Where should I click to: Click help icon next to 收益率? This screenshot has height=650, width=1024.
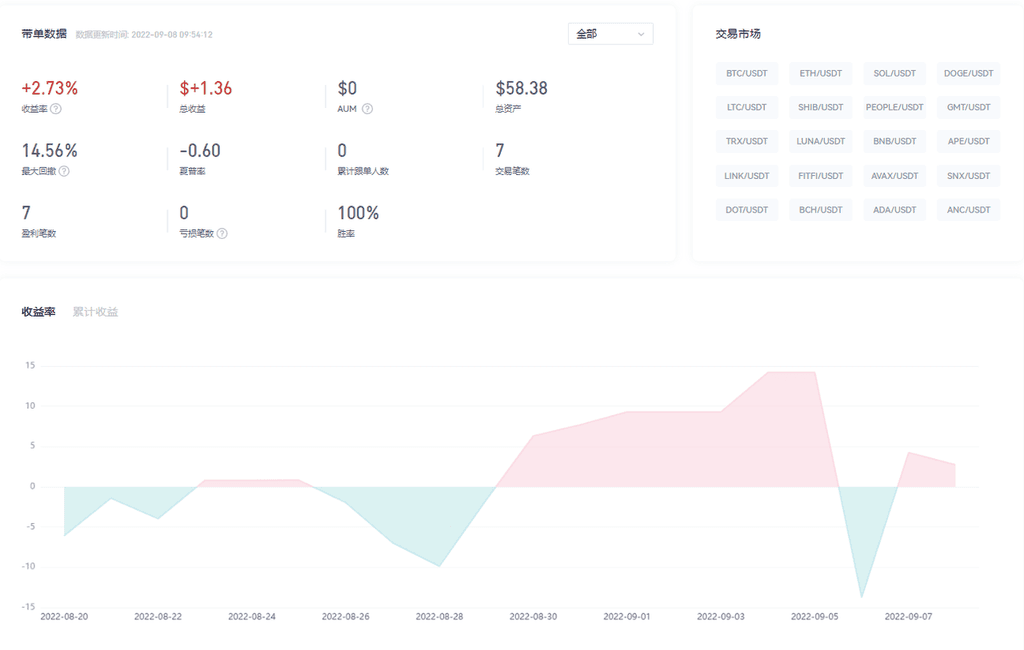(x=56, y=109)
